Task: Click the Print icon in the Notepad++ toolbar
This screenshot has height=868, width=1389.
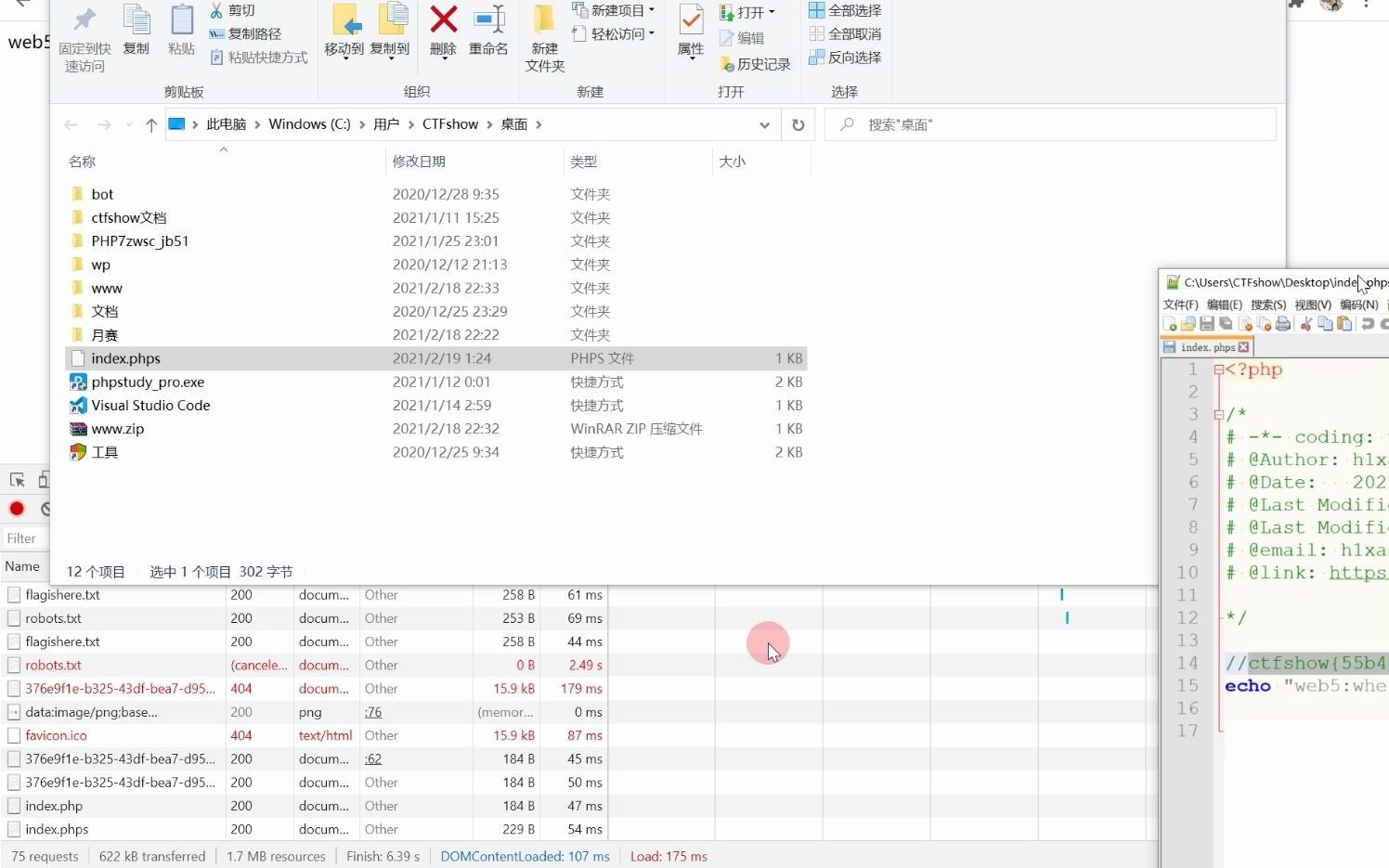Action: click(x=1283, y=324)
